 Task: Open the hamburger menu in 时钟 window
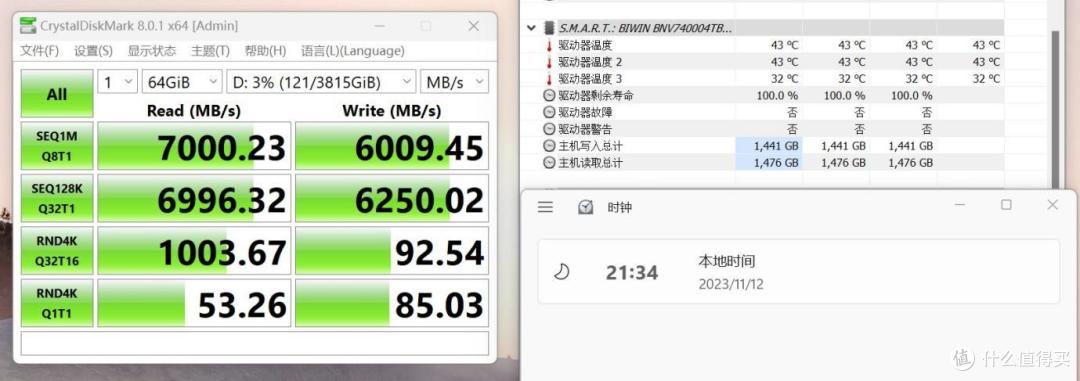545,207
